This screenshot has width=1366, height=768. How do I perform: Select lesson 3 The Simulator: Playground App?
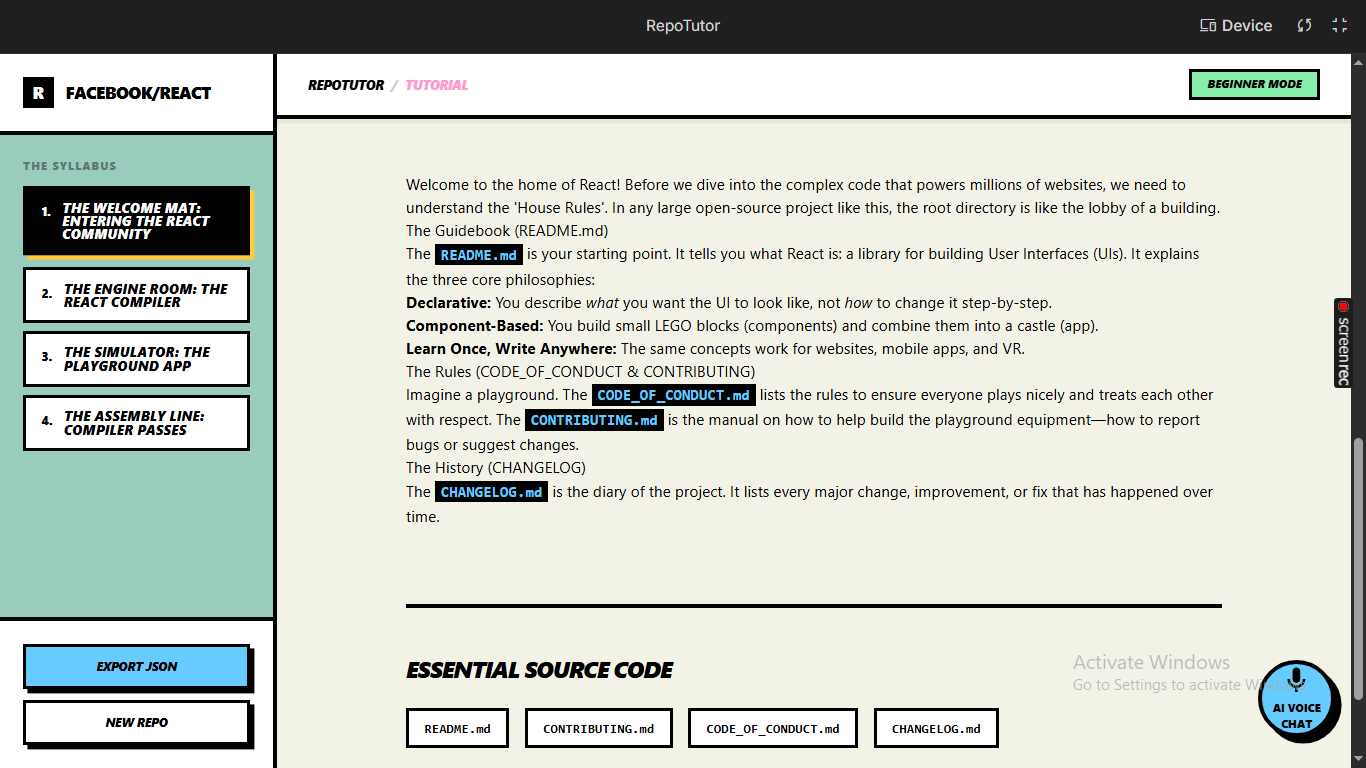[x=136, y=359]
